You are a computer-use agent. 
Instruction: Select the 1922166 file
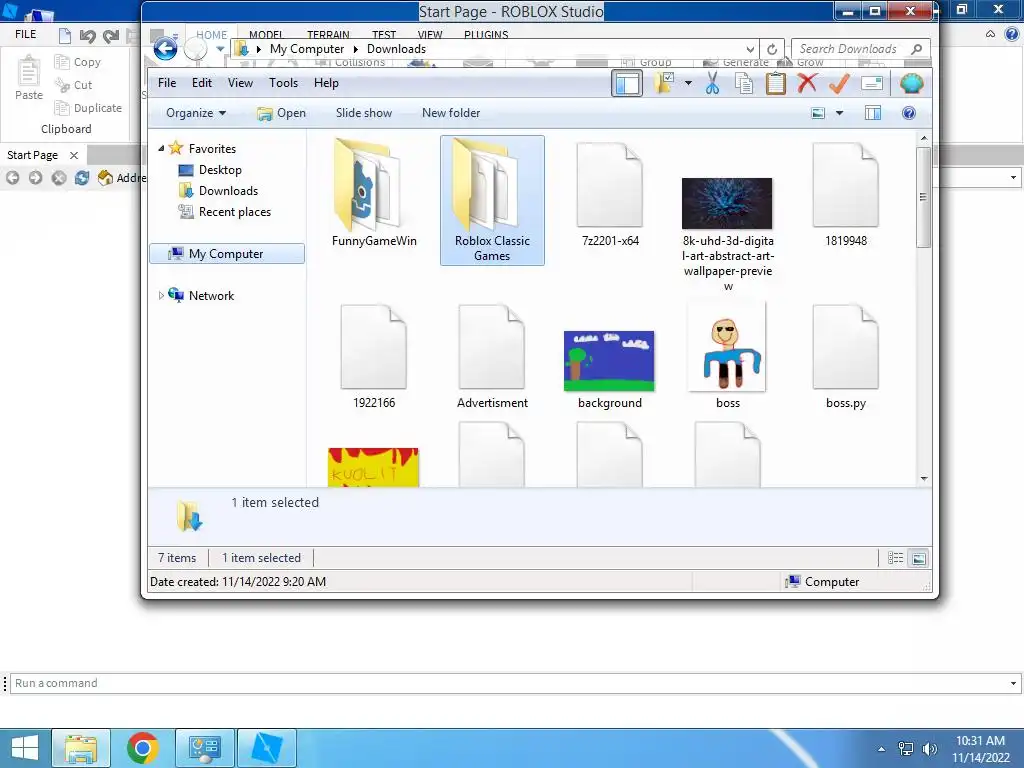click(374, 357)
